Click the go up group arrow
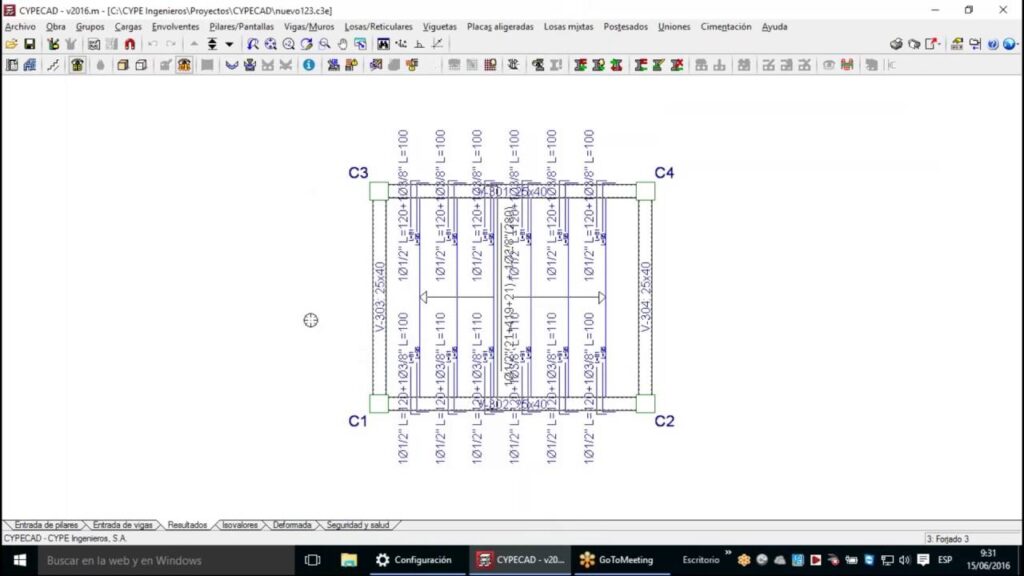The image size is (1024, 576). (x=194, y=44)
